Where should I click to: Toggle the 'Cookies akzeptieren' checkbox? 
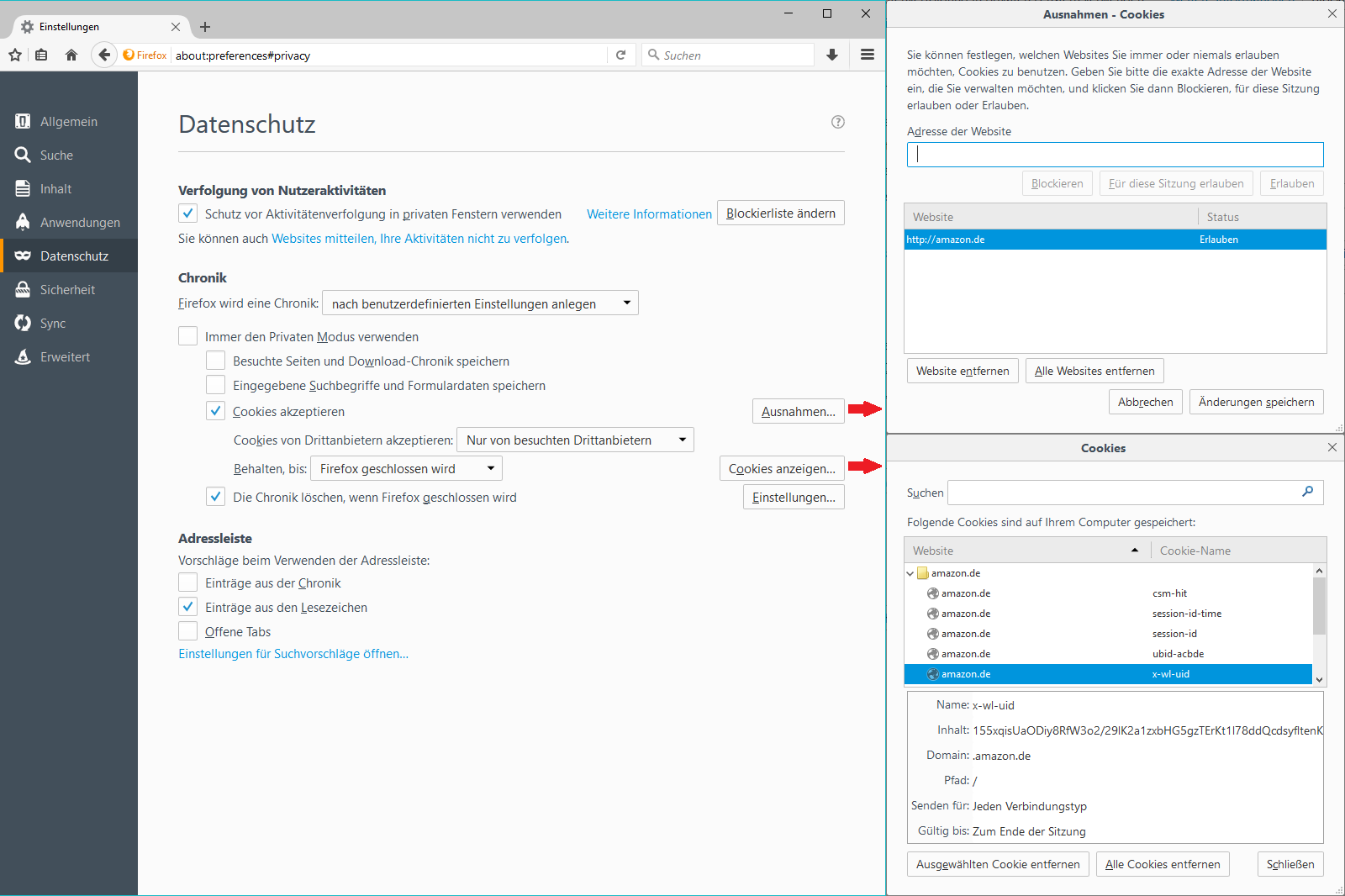[x=215, y=411]
